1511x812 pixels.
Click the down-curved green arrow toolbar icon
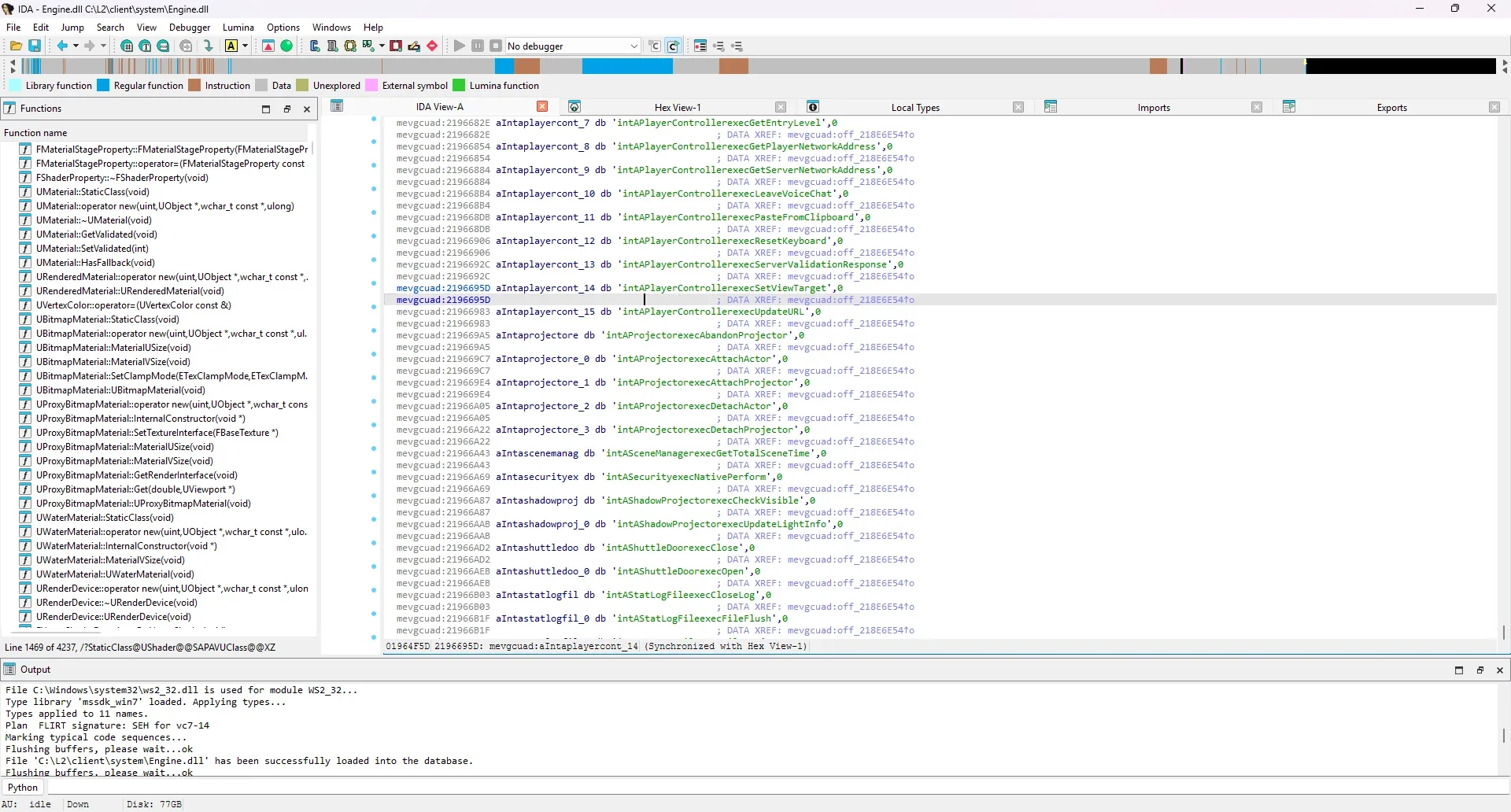tap(208, 46)
